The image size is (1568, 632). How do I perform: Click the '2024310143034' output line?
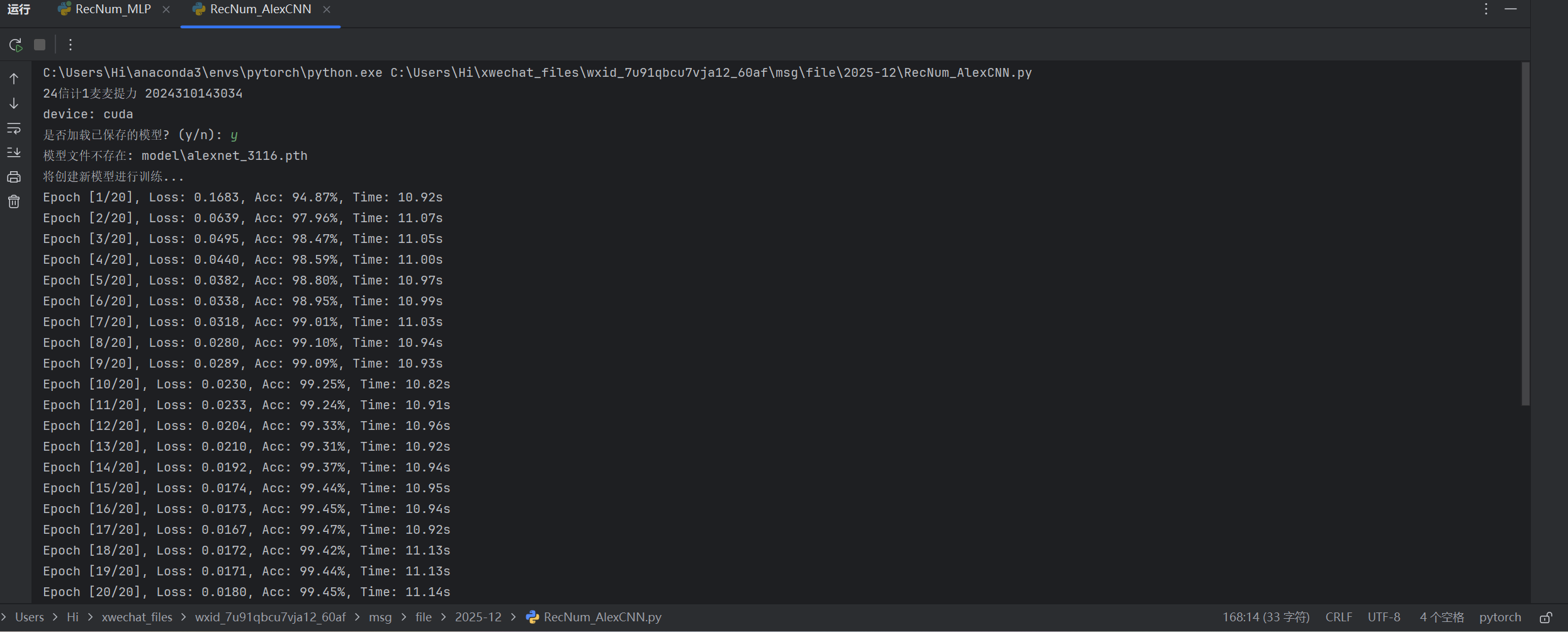click(x=143, y=94)
